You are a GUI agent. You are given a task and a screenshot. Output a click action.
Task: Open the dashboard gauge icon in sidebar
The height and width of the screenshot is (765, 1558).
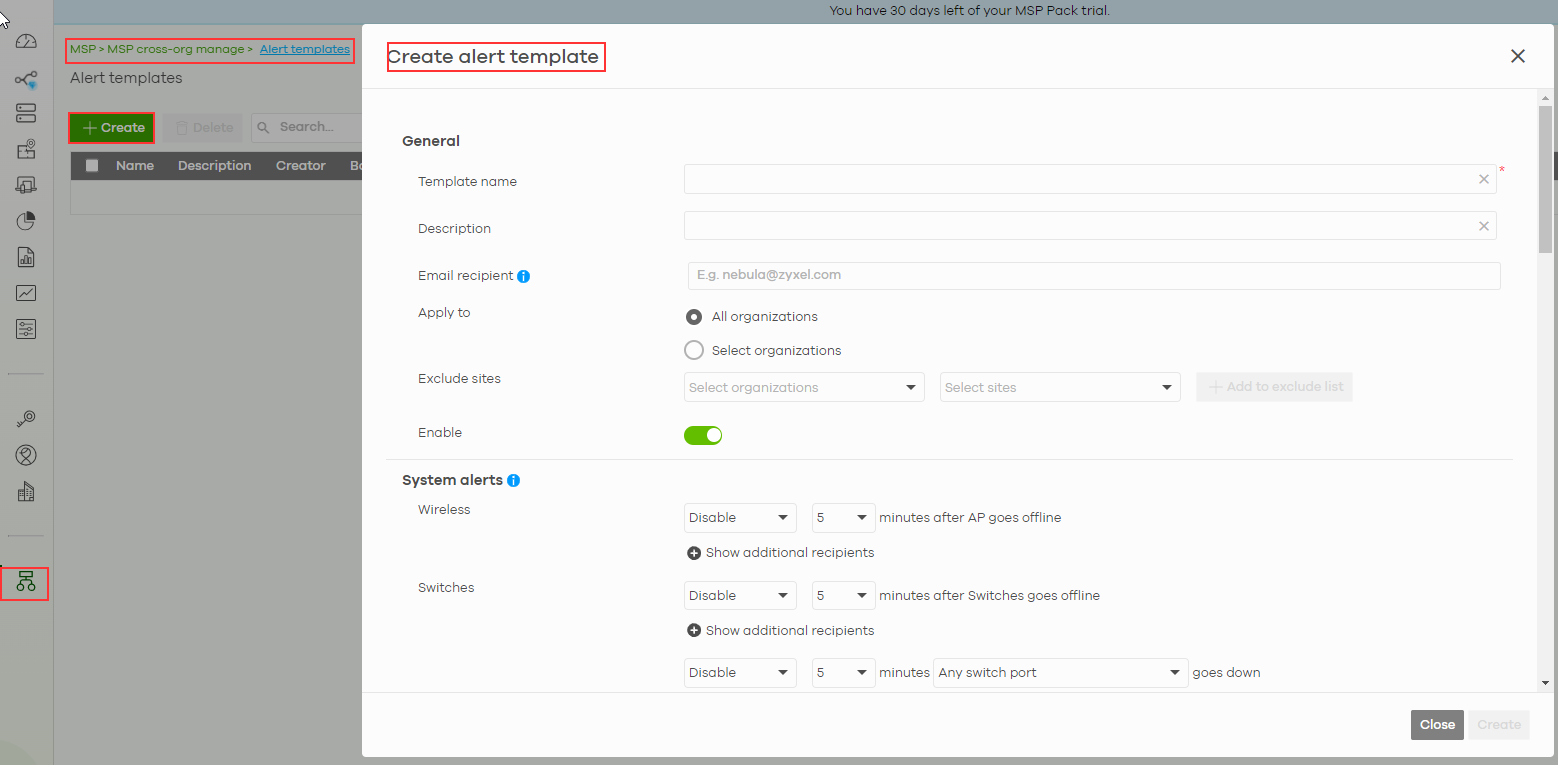[x=26, y=42]
